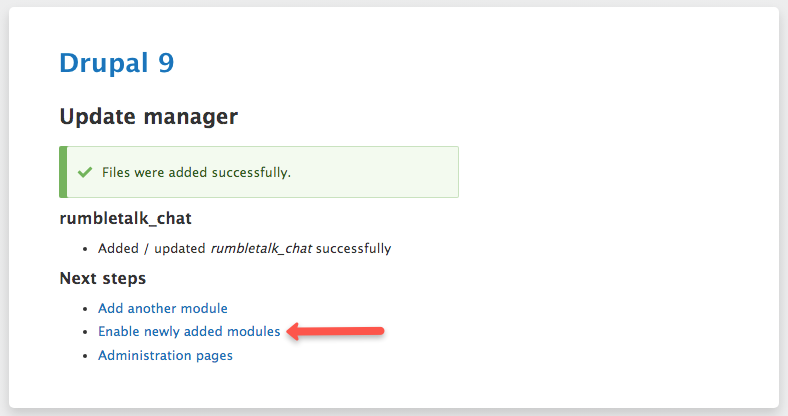Click the green left border of status box
This screenshot has width=788, height=416.
click(x=63, y=172)
